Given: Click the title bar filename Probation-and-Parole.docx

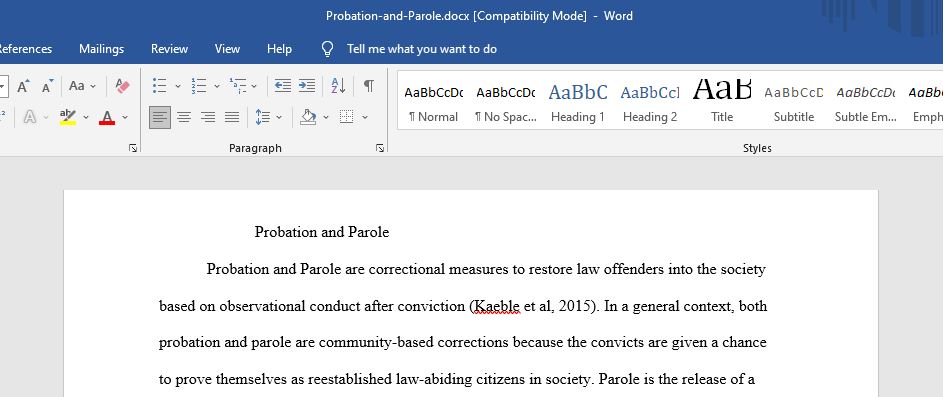Looking at the screenshot, I should click(398, 16).
